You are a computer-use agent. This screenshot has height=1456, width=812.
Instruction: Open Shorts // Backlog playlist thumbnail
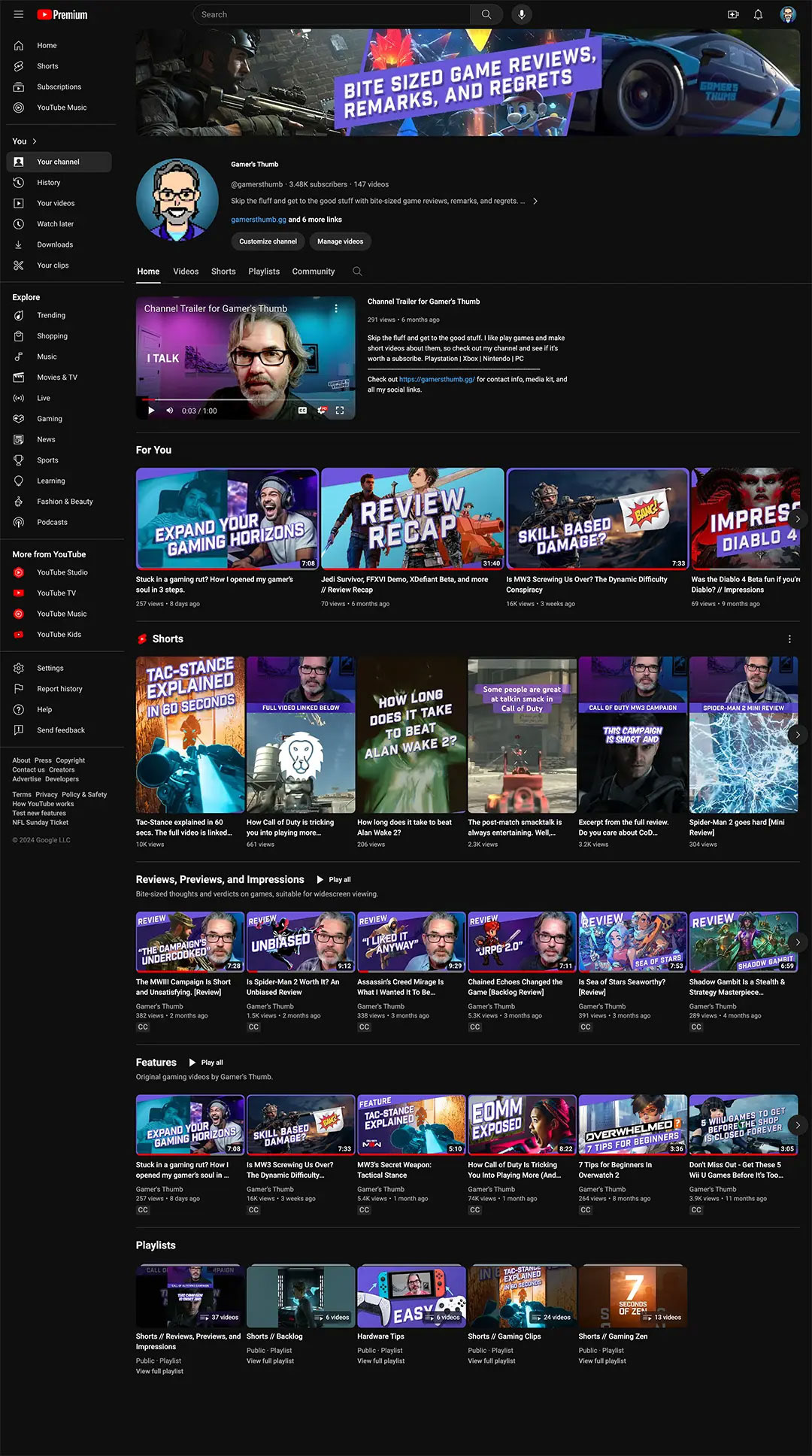click(x=301, y=1296)
